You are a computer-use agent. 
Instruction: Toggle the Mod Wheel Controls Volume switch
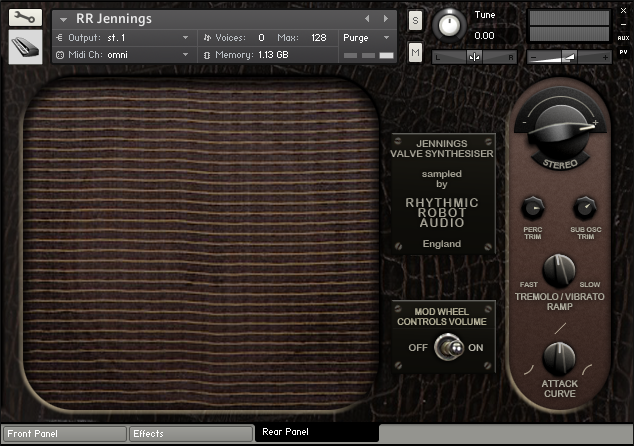pos(448,347)
